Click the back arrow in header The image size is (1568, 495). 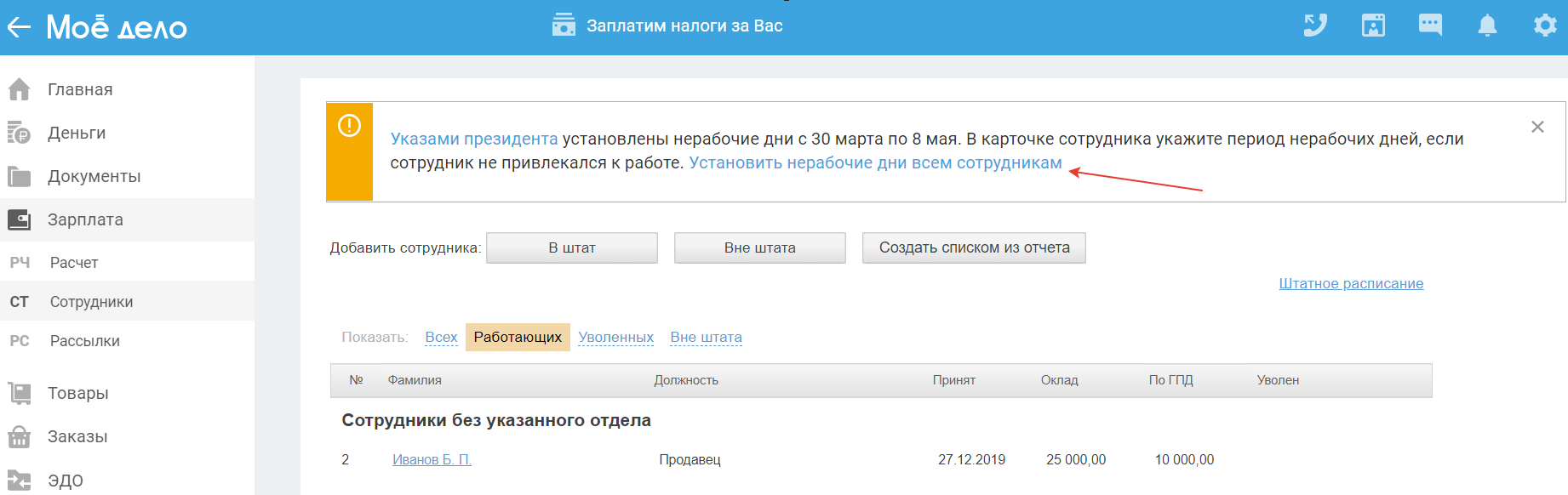click(19, 27)
